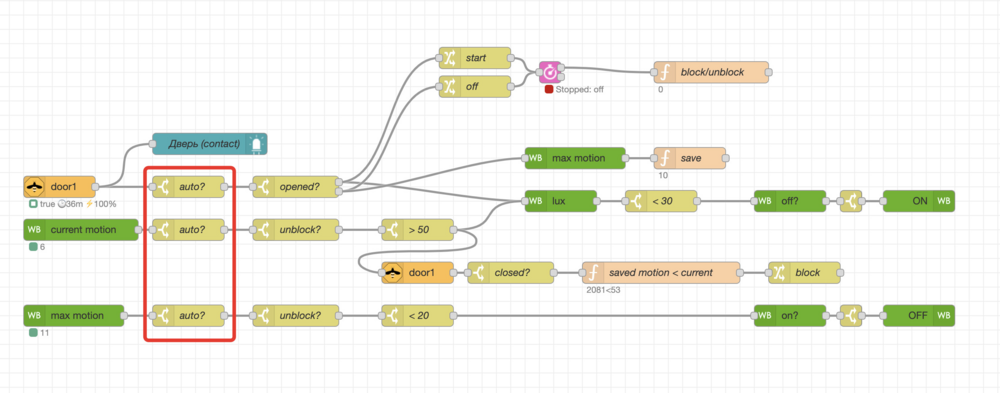Select the opened? switch node
Image resolution: width=1000 pixels, height=393 pixels.
point(296,187)
